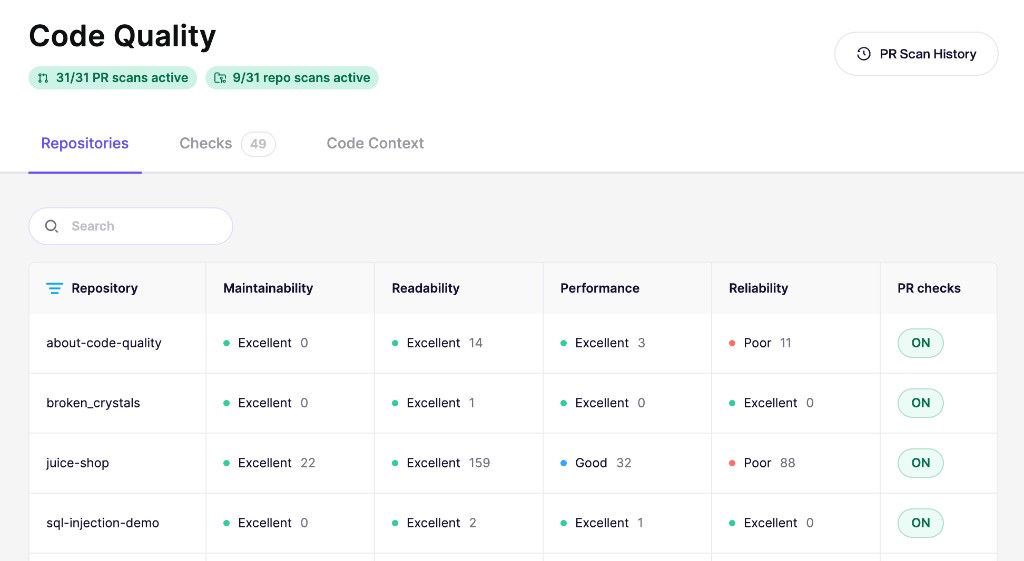Click the Readability column header
Viewport: 1024px width, 561px height.
[x=426, y=288]
